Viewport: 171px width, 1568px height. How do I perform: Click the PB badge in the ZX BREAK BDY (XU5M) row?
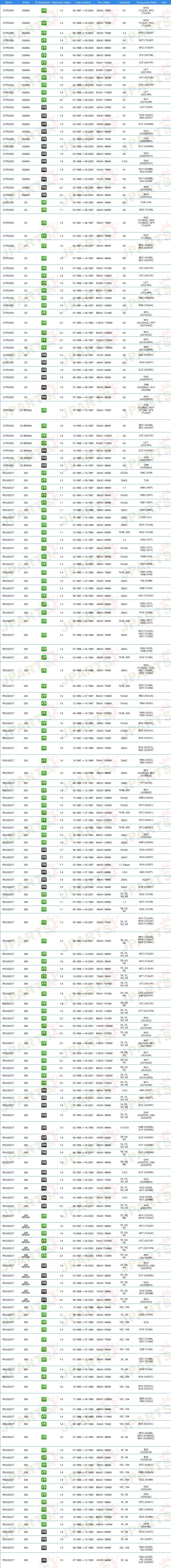click(x=44, y=426)
